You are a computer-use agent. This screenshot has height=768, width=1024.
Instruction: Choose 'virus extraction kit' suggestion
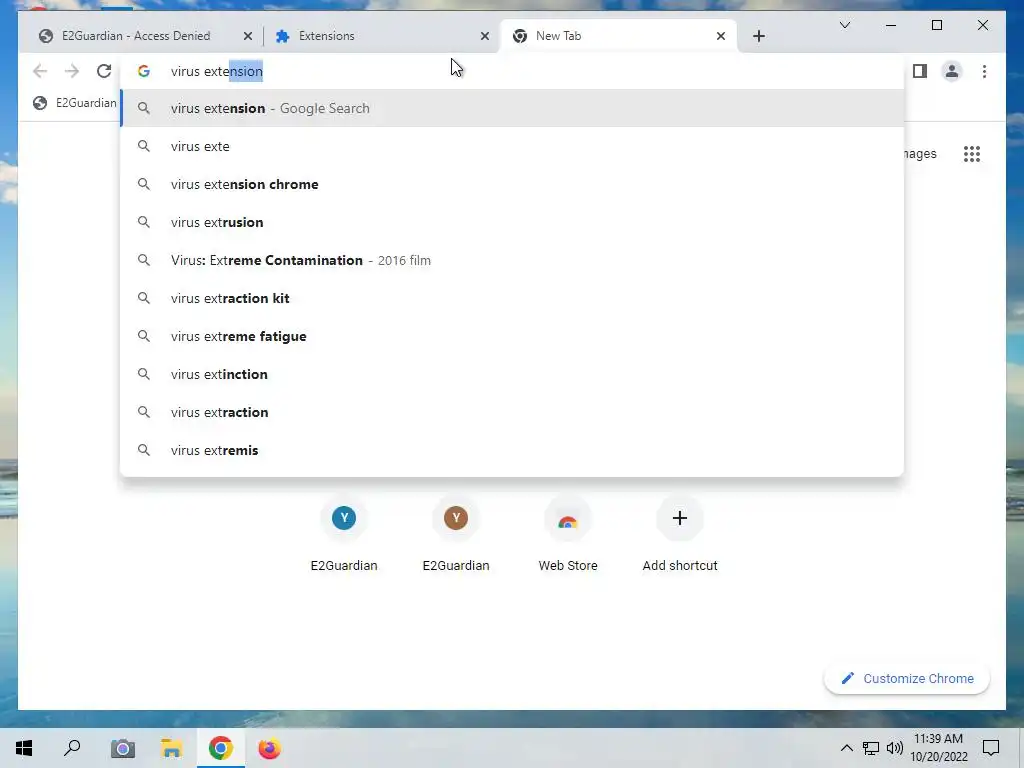tap(513, 298)
